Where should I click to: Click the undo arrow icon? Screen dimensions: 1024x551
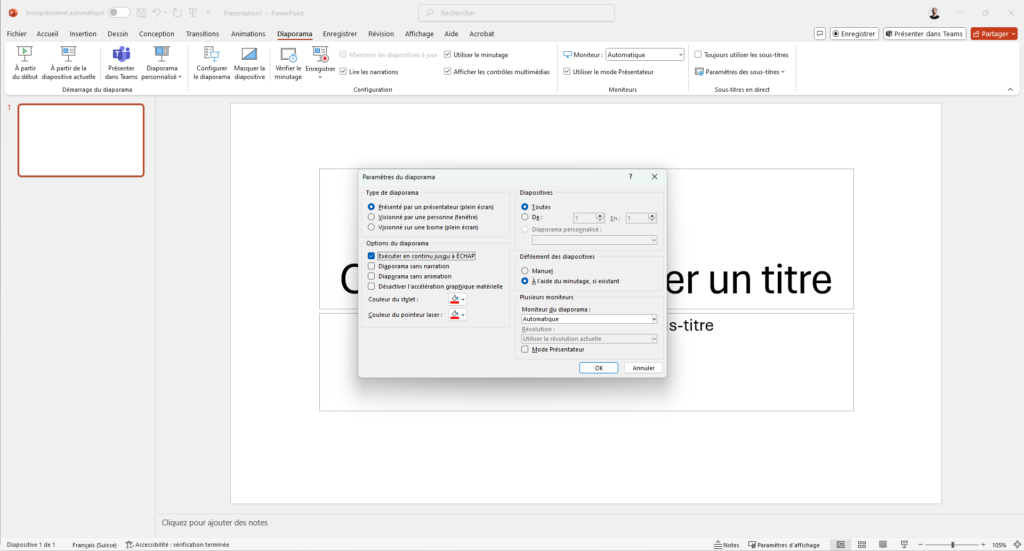[x=156, y=12]
